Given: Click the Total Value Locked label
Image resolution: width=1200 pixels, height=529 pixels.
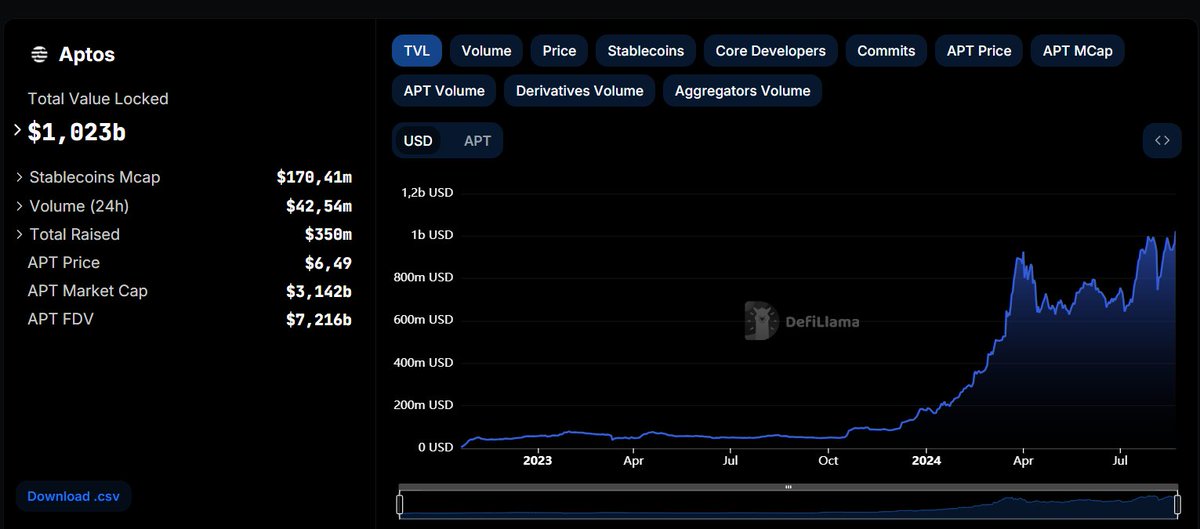Looking at the screenshot, I should (x=98, y=99).
